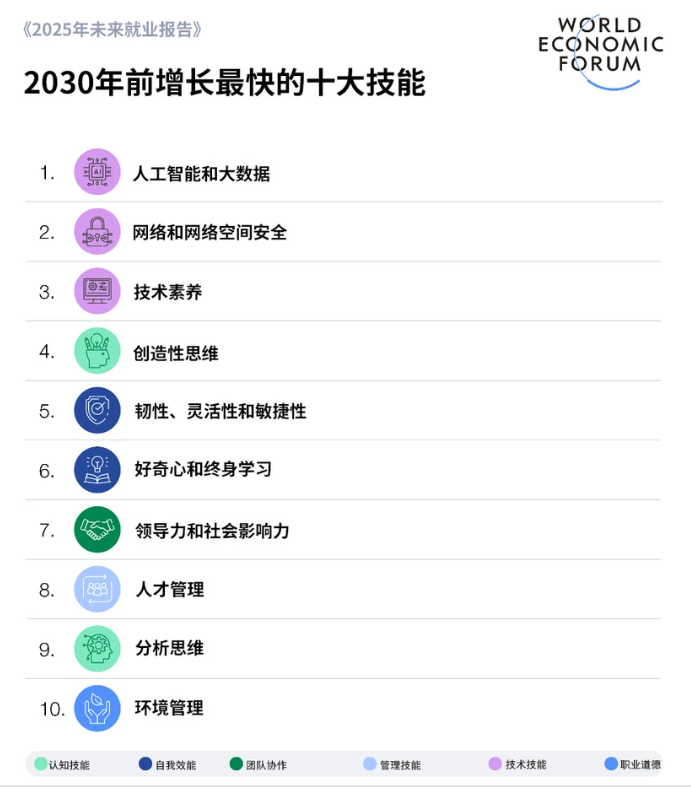Click the World Economic Forum logo
This screenshot has height=787, width=691.
(601, 52)
